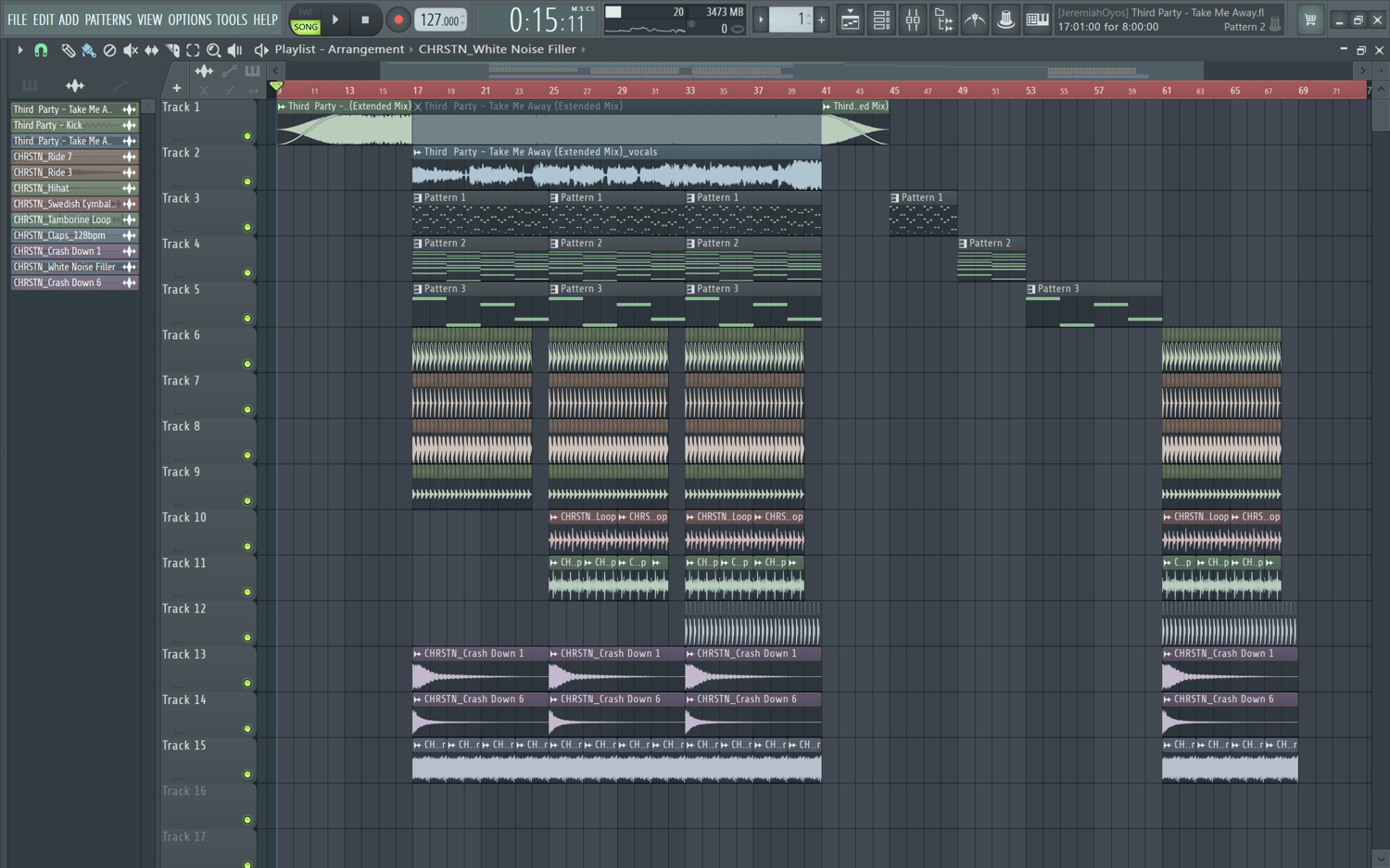Add a new pattern with the plus button
Image resolution: width=1390 pixels, height=868 pixels.
coord(821,19)
